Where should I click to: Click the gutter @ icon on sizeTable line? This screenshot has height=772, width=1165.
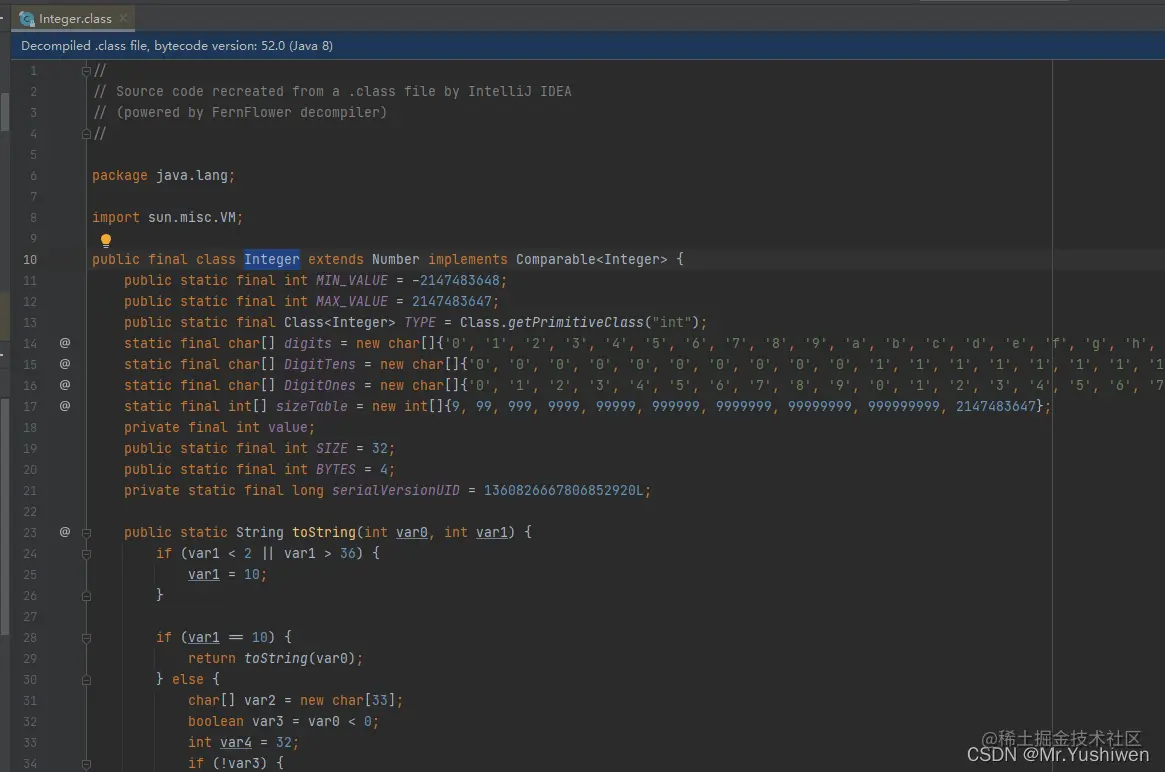click(x=65, y=406)
